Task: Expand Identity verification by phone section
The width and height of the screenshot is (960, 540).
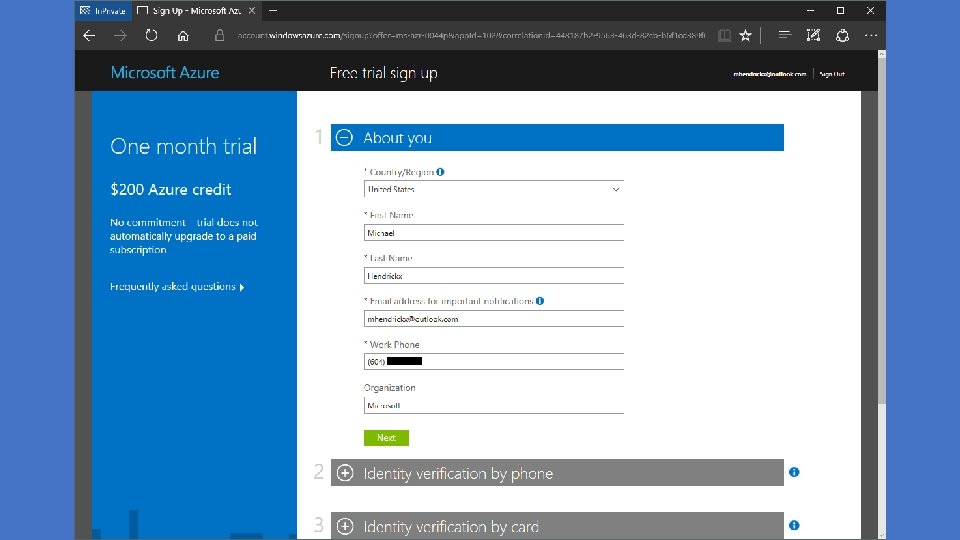Action: pos(557,473)
